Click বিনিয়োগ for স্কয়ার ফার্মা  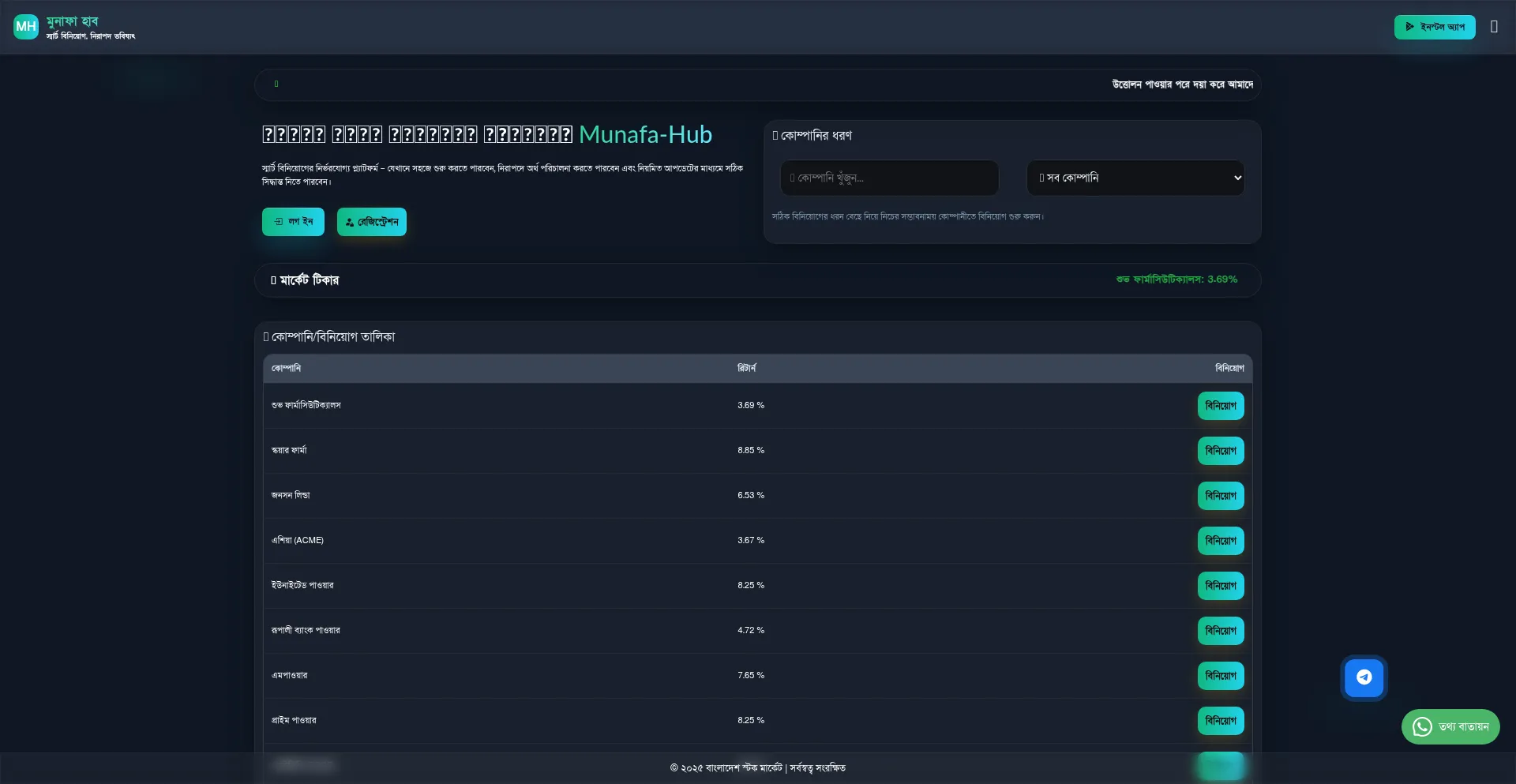coord(1220,451)
